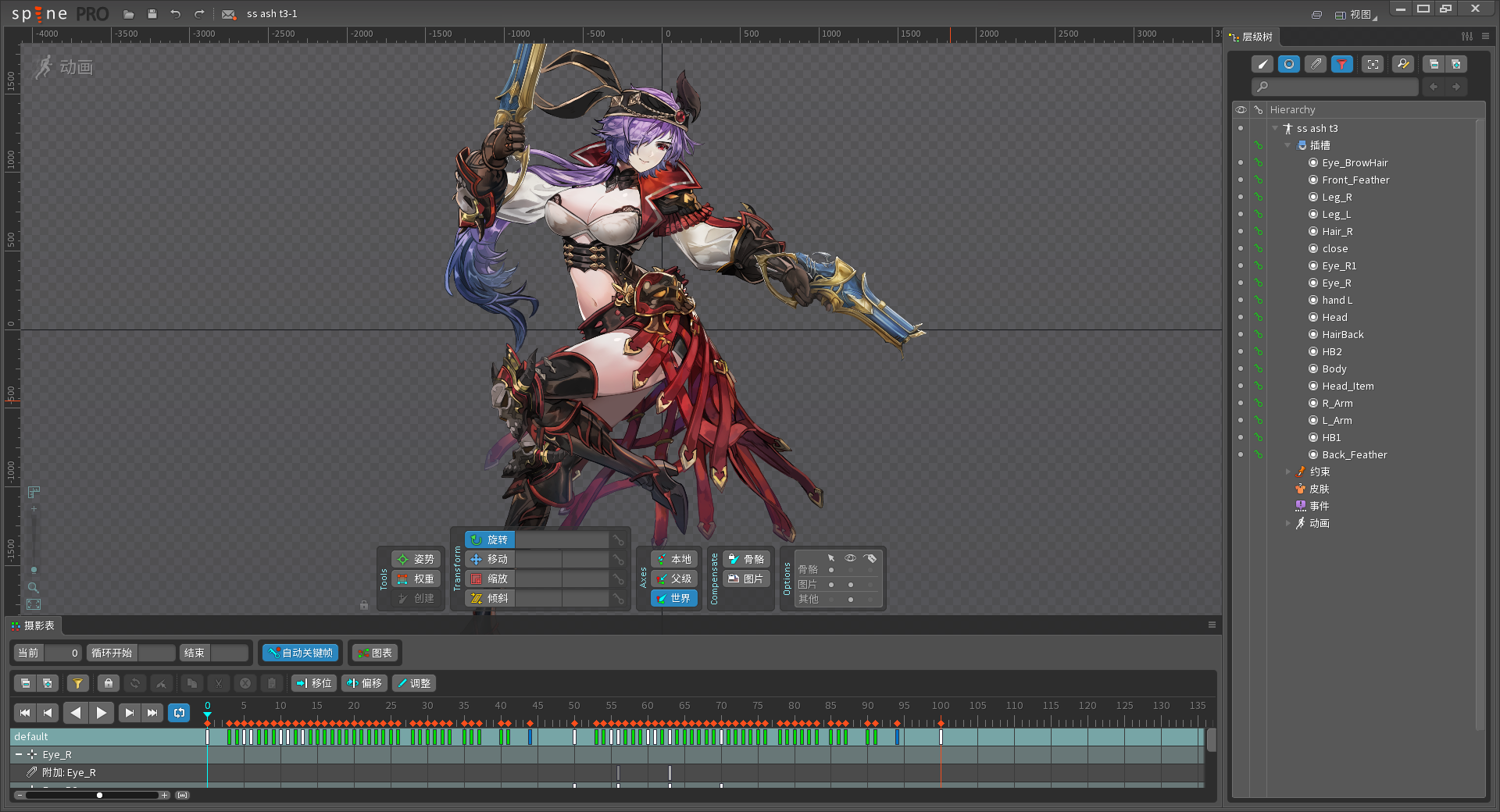1500x812 pixels.
Task: Select the 权重 (Weights) tool
Action: coord(416,579)
